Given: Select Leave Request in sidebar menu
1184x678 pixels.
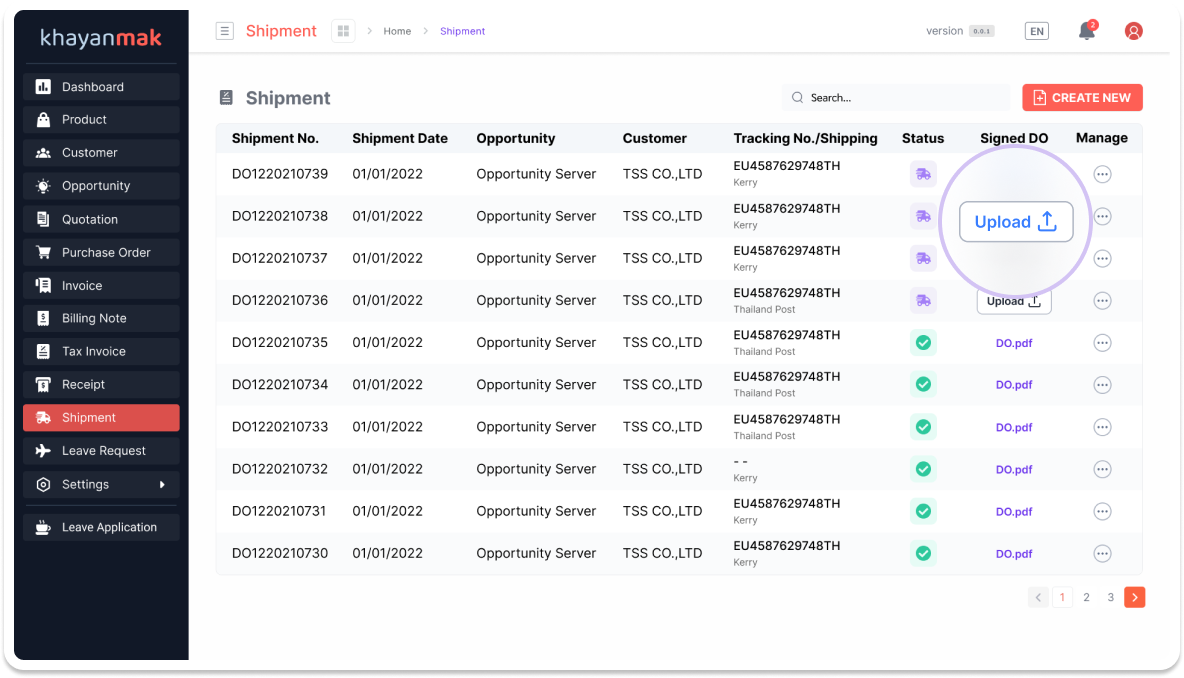Looking at the screenshot, I should (101, 451).
